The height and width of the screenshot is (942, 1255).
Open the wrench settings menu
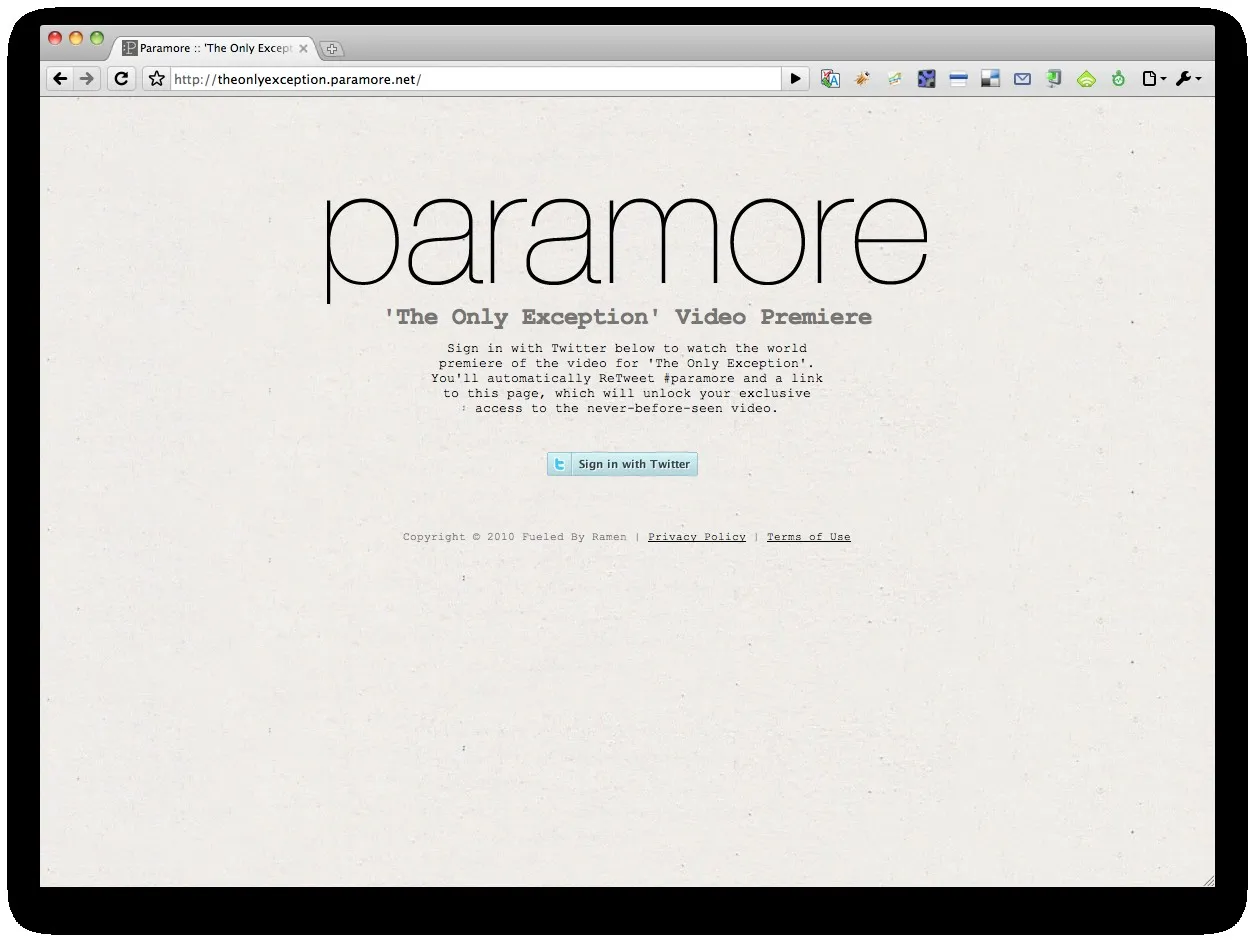[1188, 78]
